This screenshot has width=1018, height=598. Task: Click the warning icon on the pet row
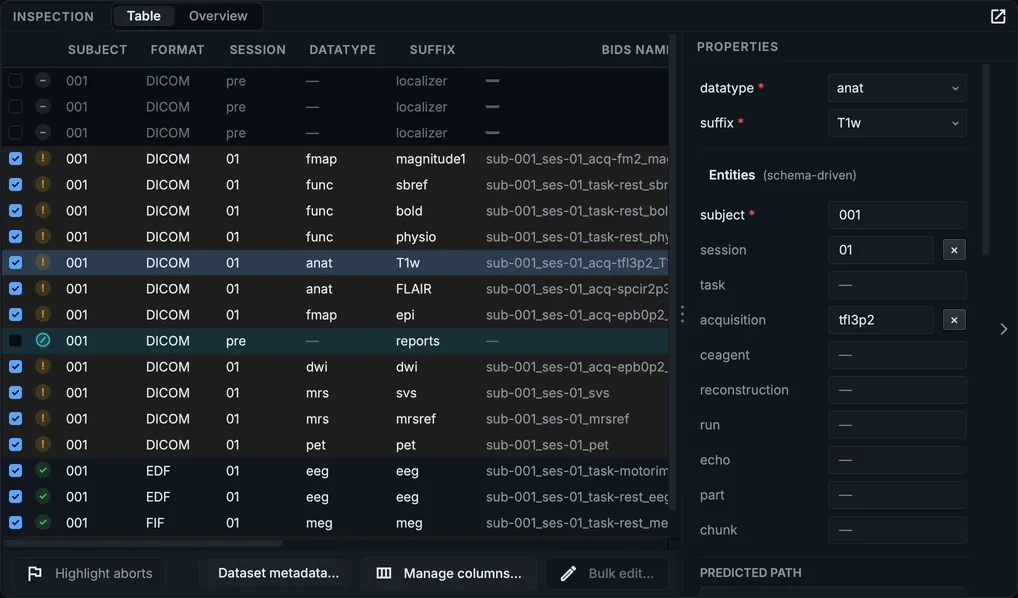pyautogui.click(x=43, y=444)
